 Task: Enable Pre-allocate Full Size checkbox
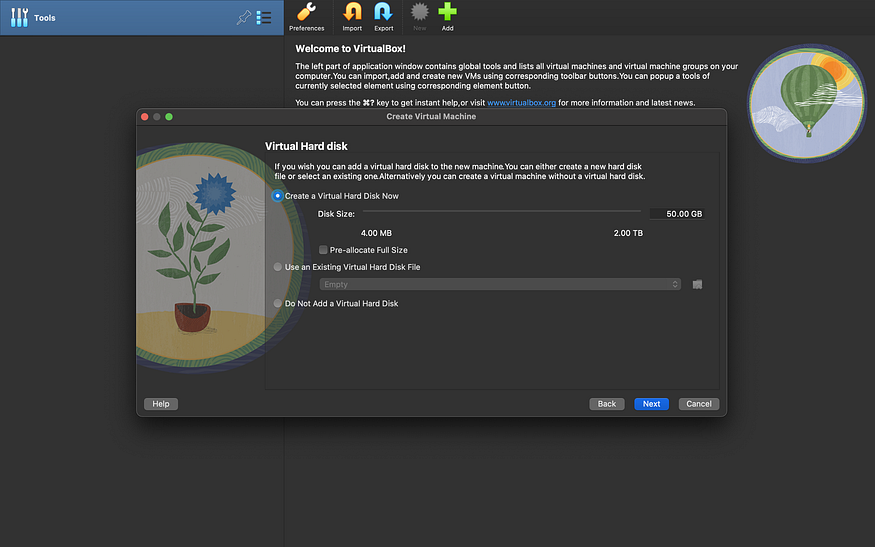[323, 249]
